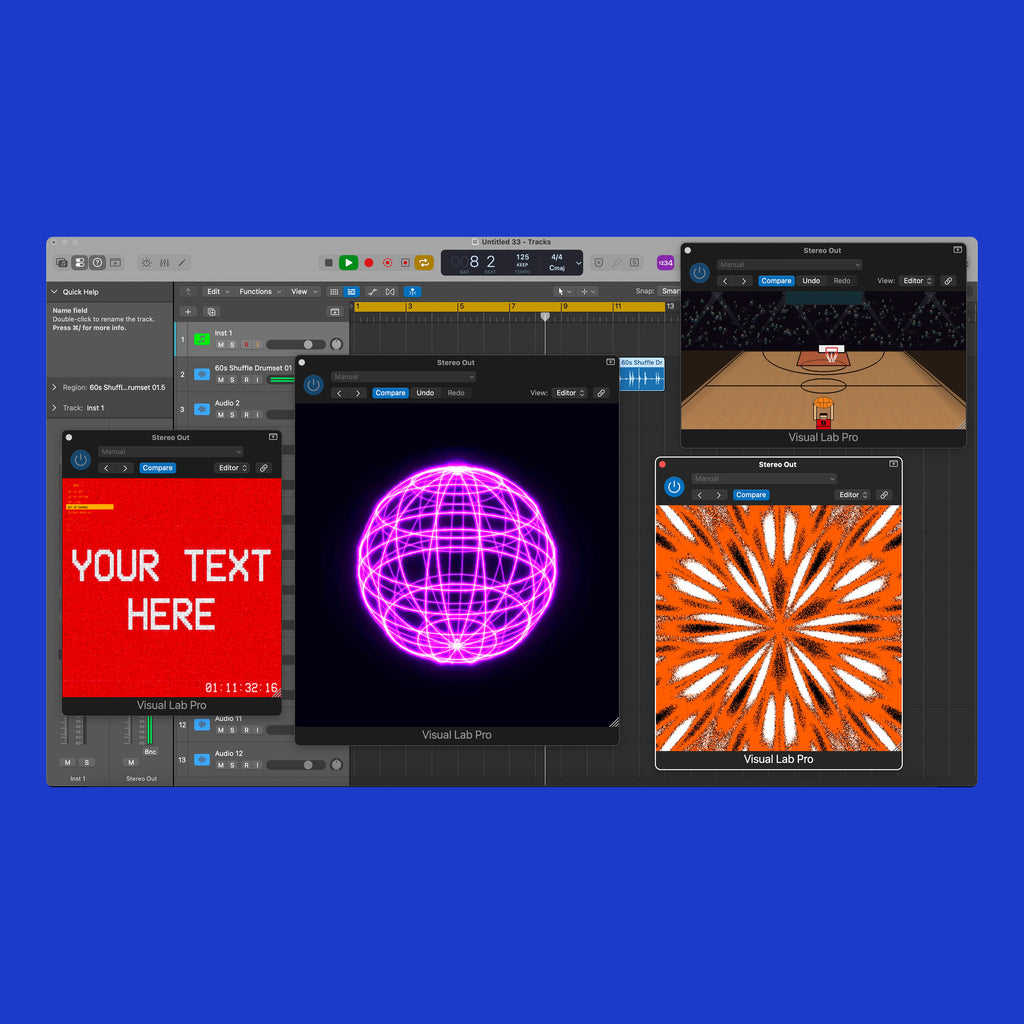Open the Edit menu dropdown
This screenshot has height=1024, width=1024.
pos(217,292)
